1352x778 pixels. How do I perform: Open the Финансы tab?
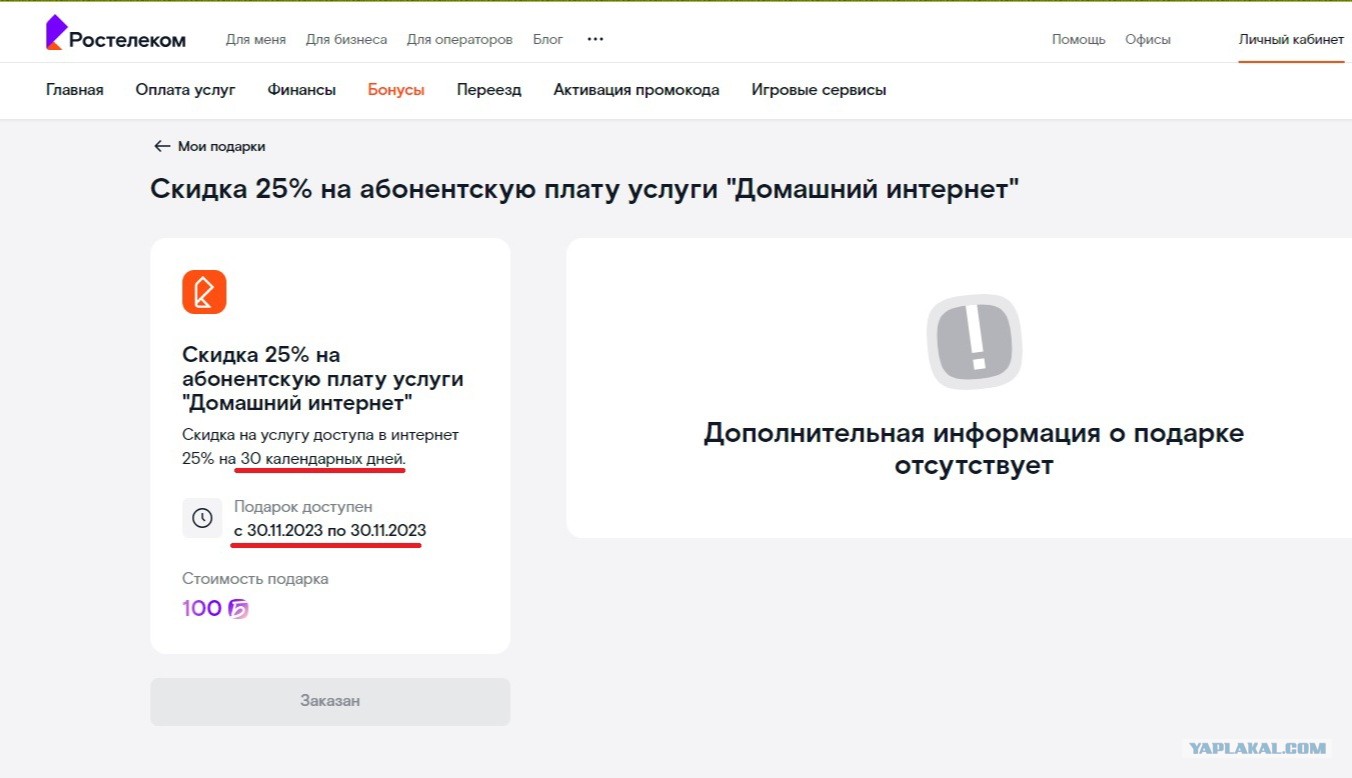[302, 90]
